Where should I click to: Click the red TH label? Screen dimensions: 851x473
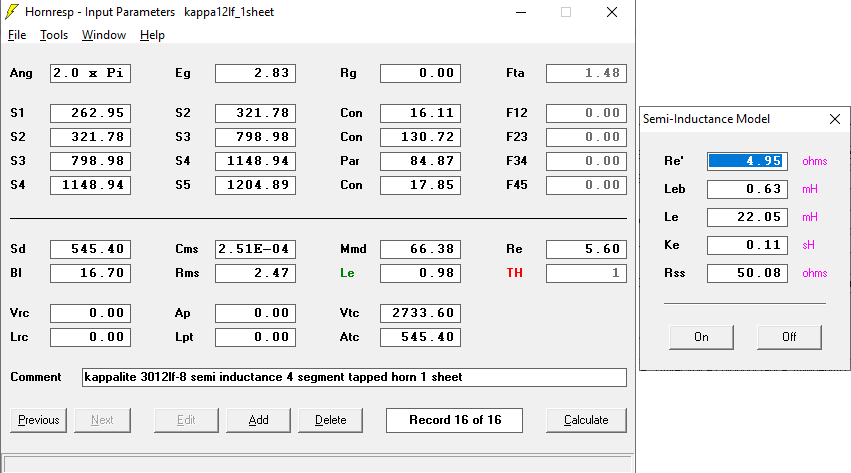515,273
